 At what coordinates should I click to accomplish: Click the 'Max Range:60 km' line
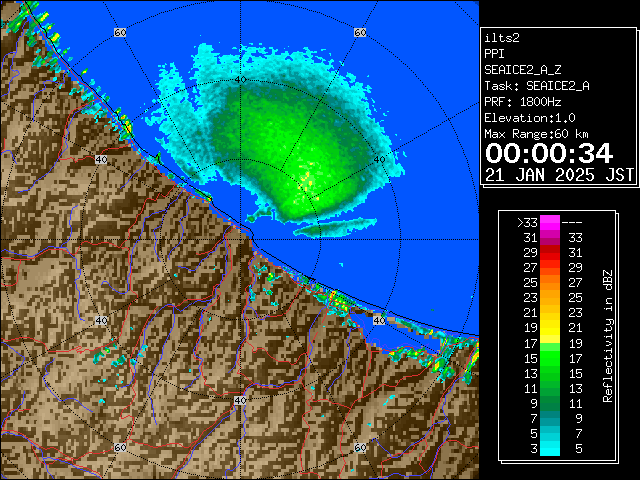tap(536, 134)
